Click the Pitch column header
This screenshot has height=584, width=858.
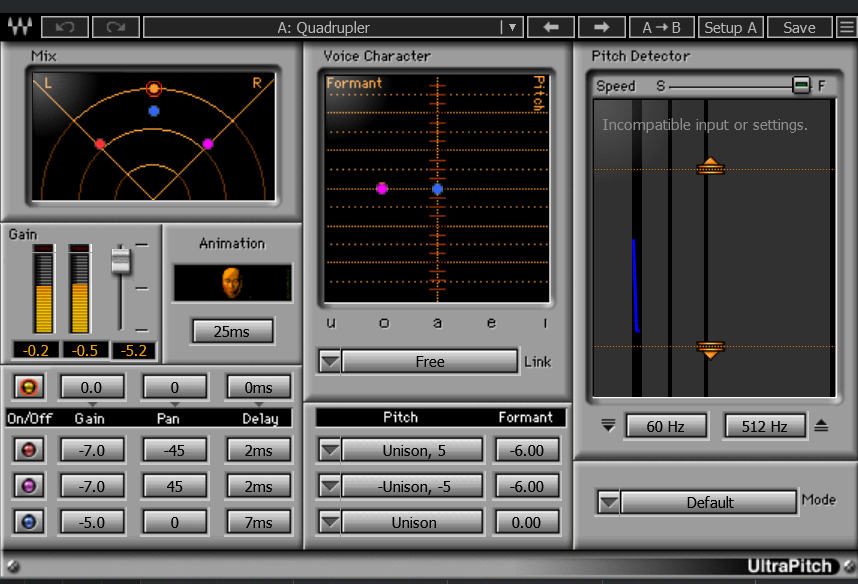(401, 417)
